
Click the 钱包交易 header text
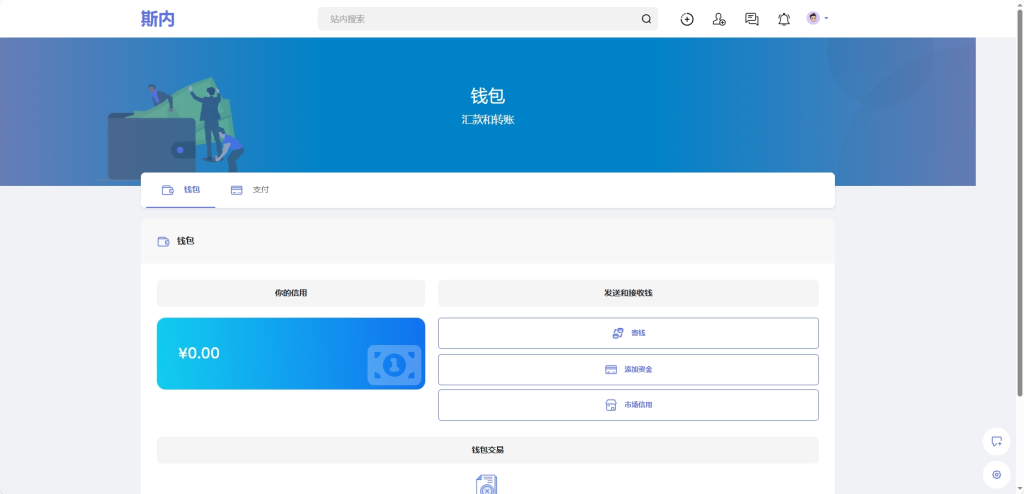[487, 450]
